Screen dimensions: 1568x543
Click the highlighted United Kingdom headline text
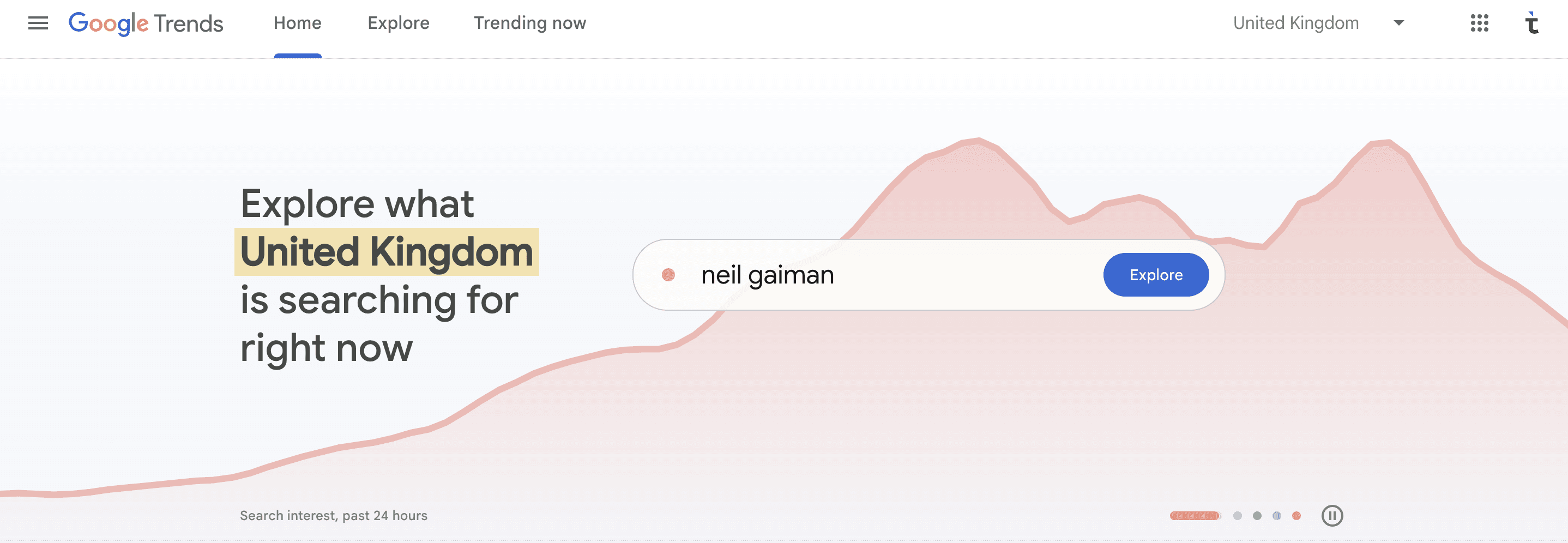[385, 251]
